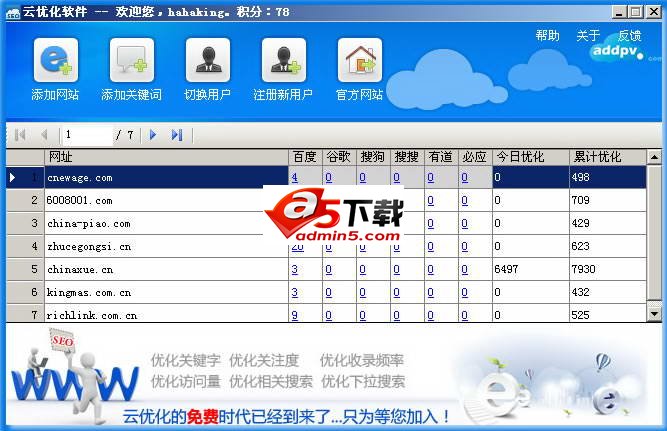667x431 pixels.
Task: Click the page number input field
Action: 87,135
